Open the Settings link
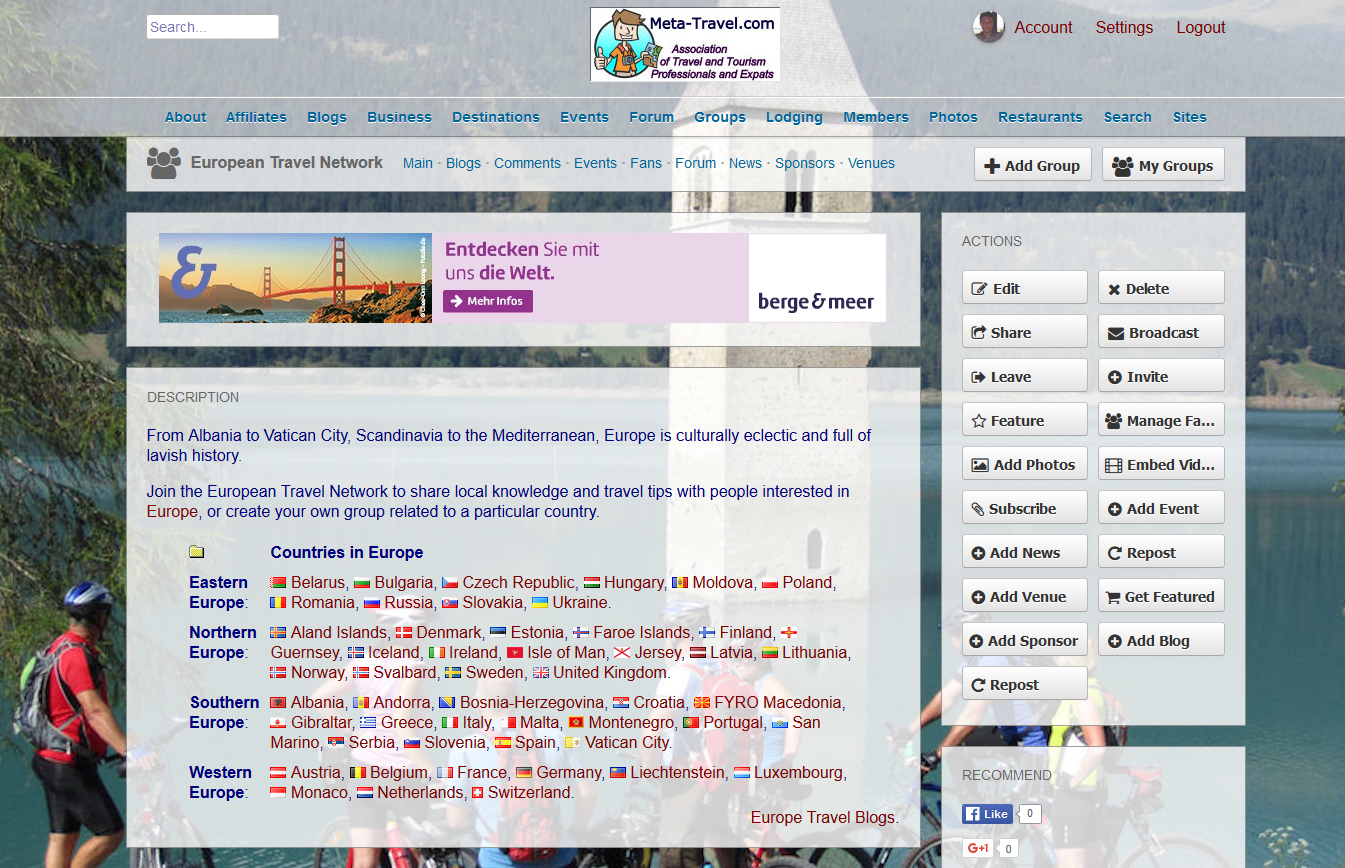 pos(1124,27)
